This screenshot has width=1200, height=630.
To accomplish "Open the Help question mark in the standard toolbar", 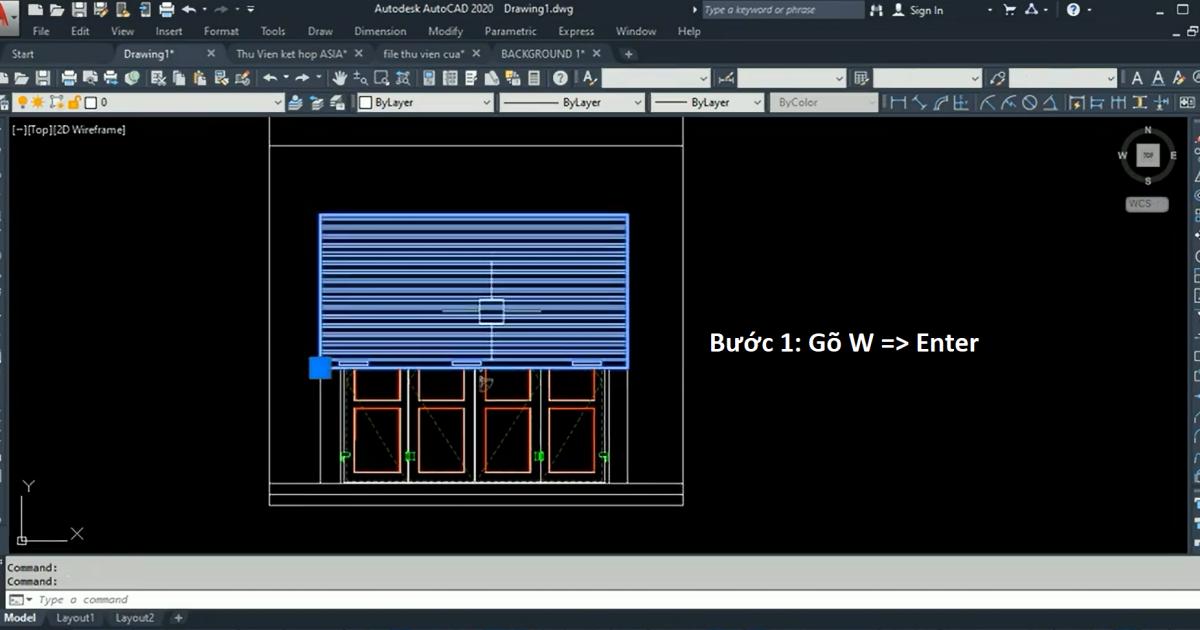I will (x=561, y=78).
